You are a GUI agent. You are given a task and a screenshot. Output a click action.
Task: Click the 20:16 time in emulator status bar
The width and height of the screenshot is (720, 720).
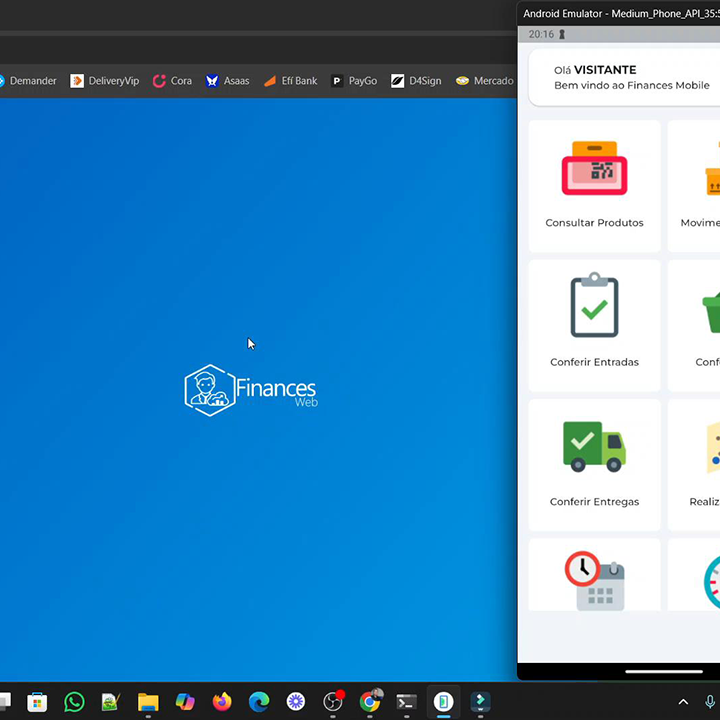(x=541, y=34)
